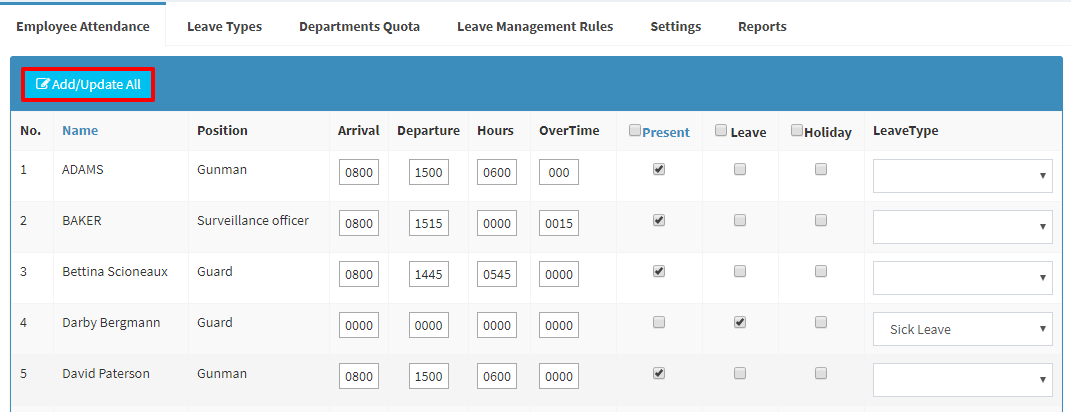Check the Holiday header checkbox

796,130
